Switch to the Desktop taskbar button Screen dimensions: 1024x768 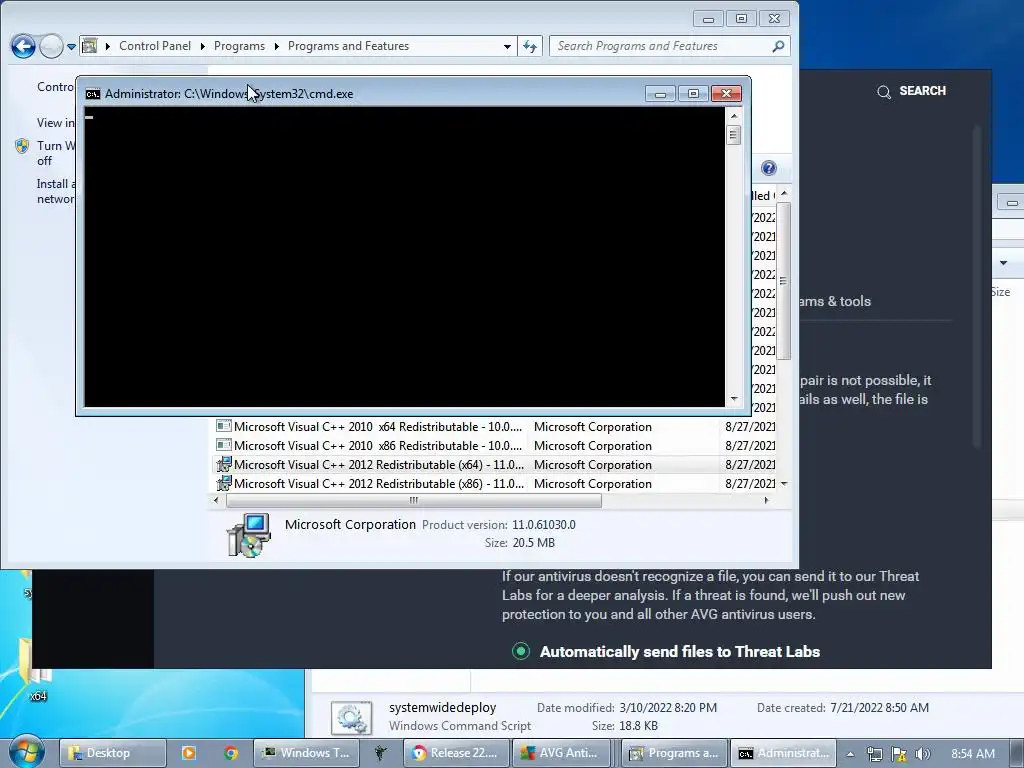tap(113, 753)
